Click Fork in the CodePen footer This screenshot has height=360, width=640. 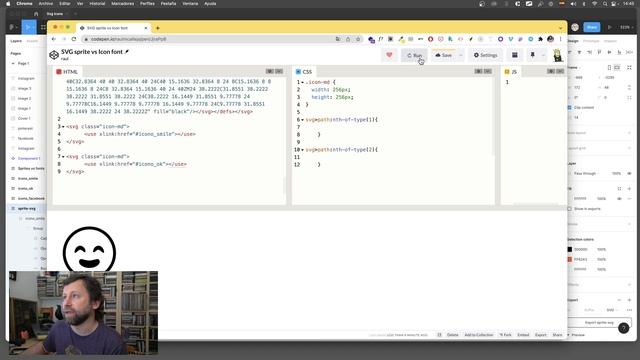click(506, 335)
